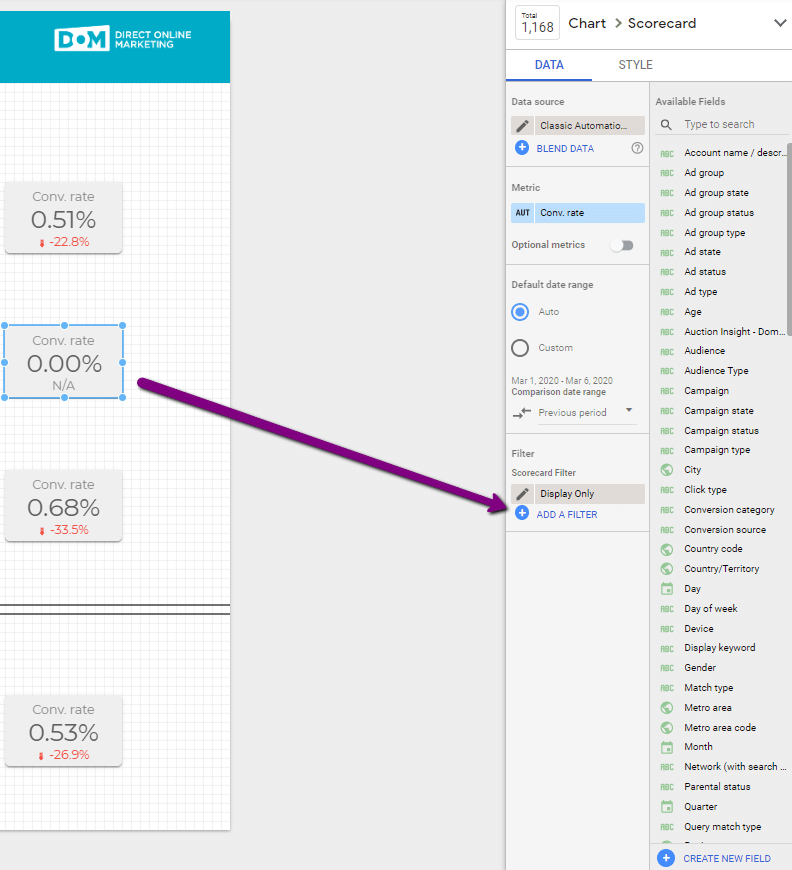
Task: Open the Previous period comparison dropdown
Action: point(586,413)
